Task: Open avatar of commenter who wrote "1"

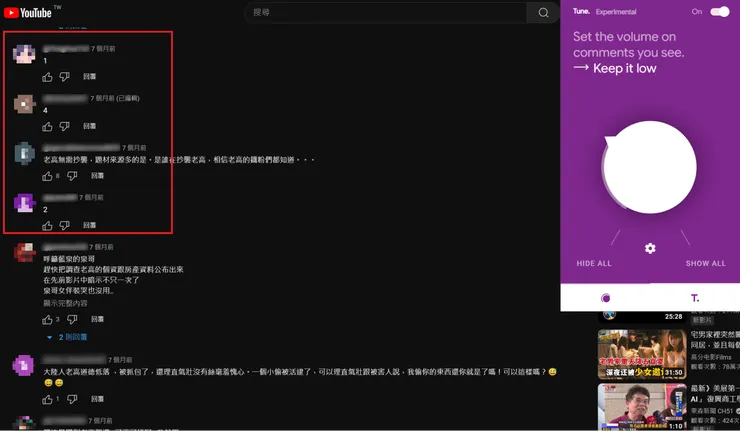Action: (x=24, y=54)
